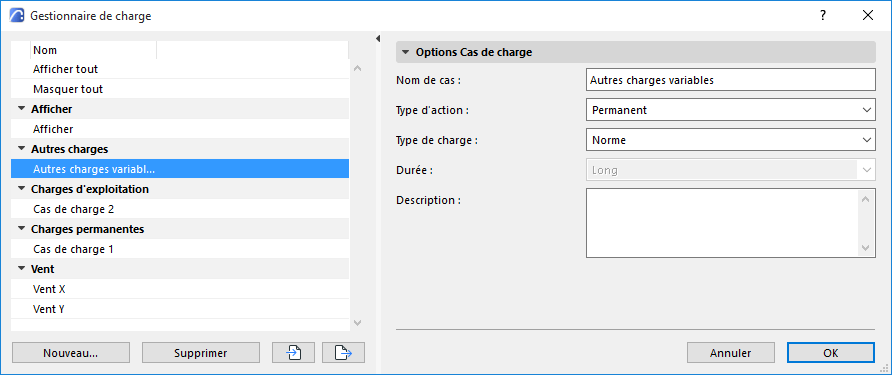Click the import load cases icon button
This screenshot has height=375, width=892.
click(x=294, y=353)
